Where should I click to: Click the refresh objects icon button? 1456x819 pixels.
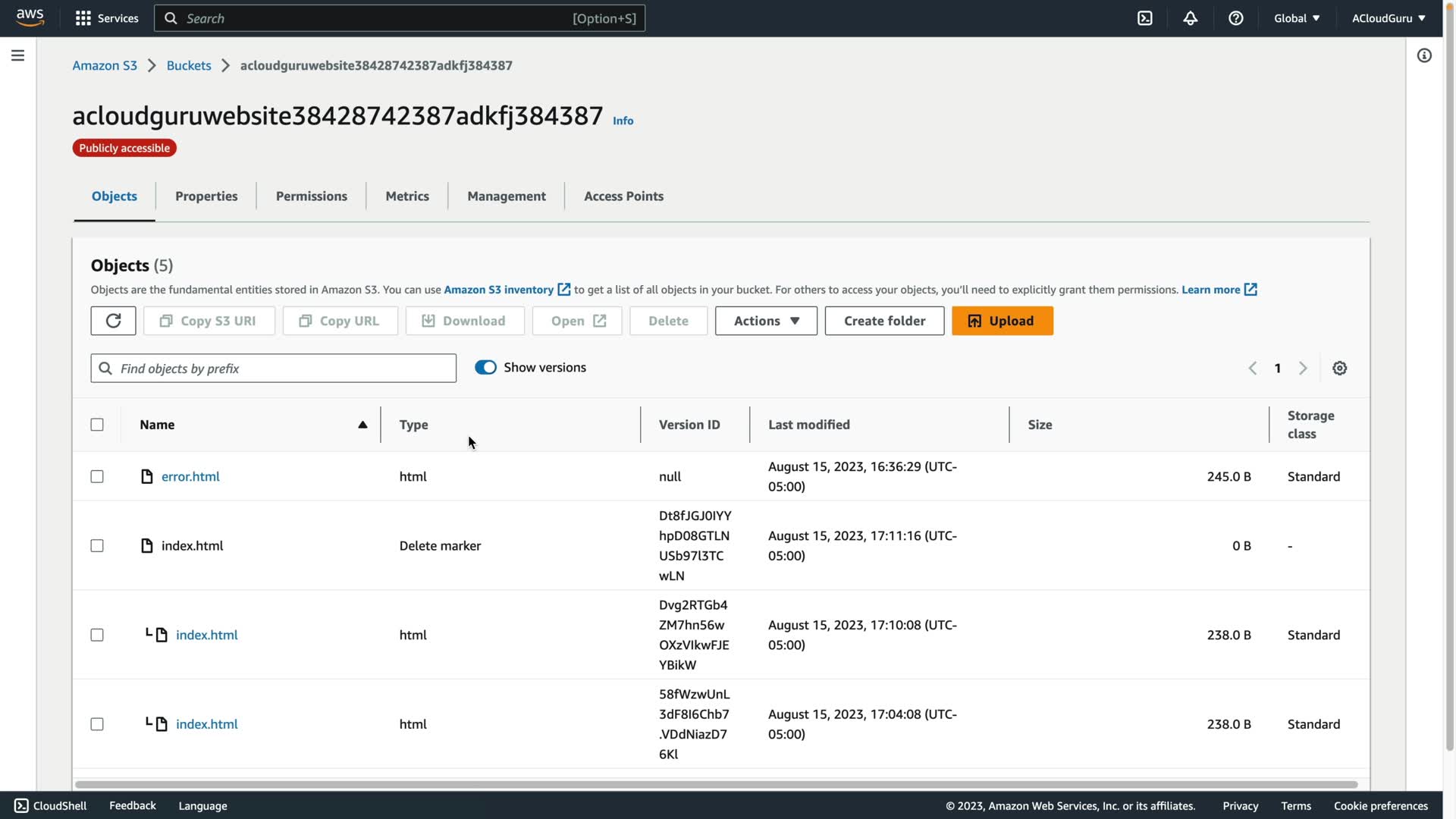tap(113, 321)
